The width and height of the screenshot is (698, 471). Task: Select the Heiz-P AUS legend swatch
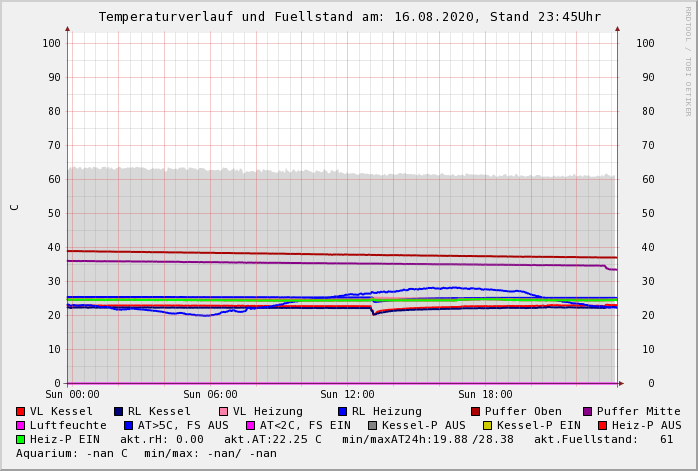coord(601,426)
